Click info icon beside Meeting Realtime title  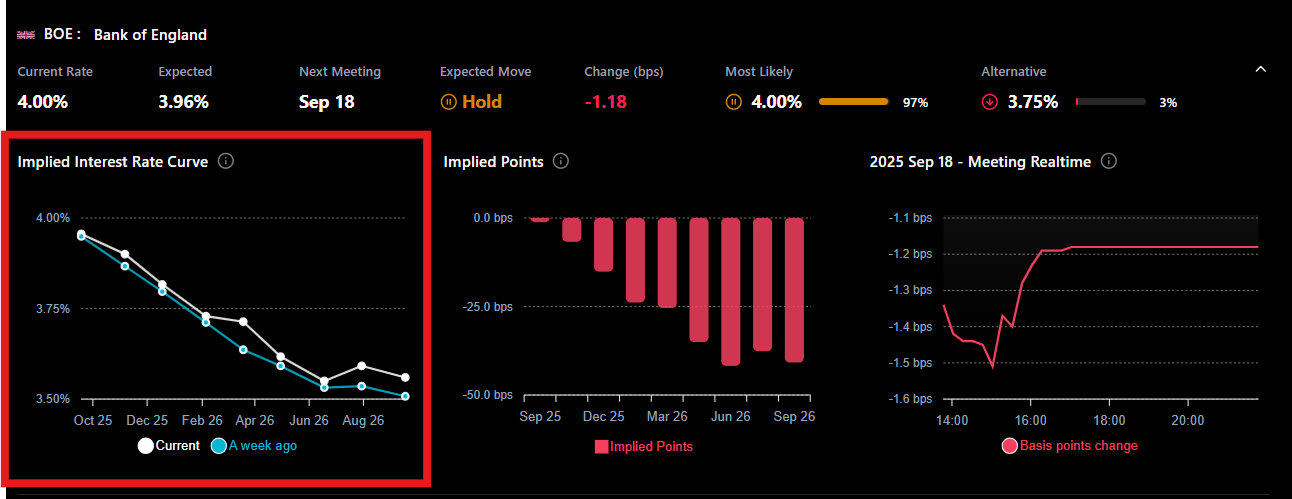pos(1108,161)
